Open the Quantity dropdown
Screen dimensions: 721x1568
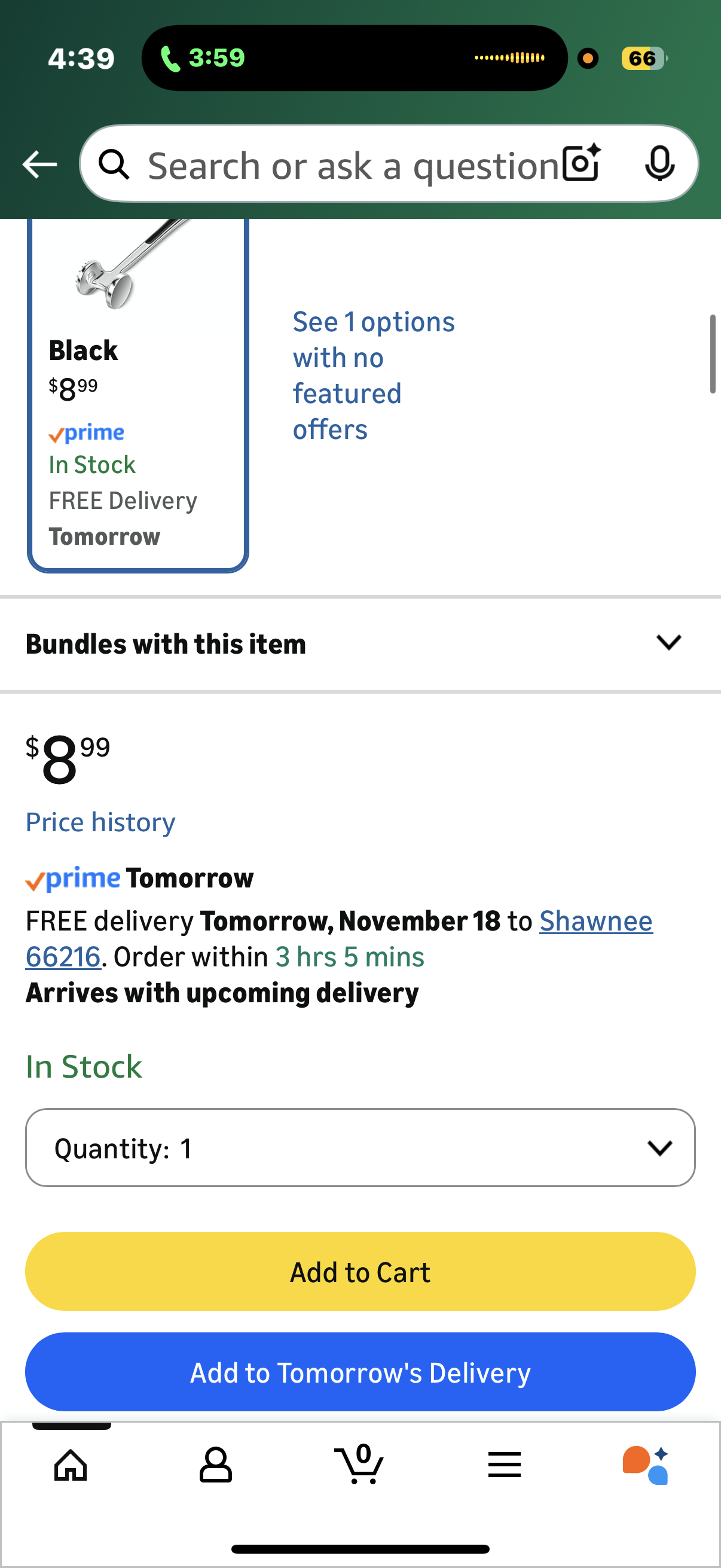point(360,1148)
